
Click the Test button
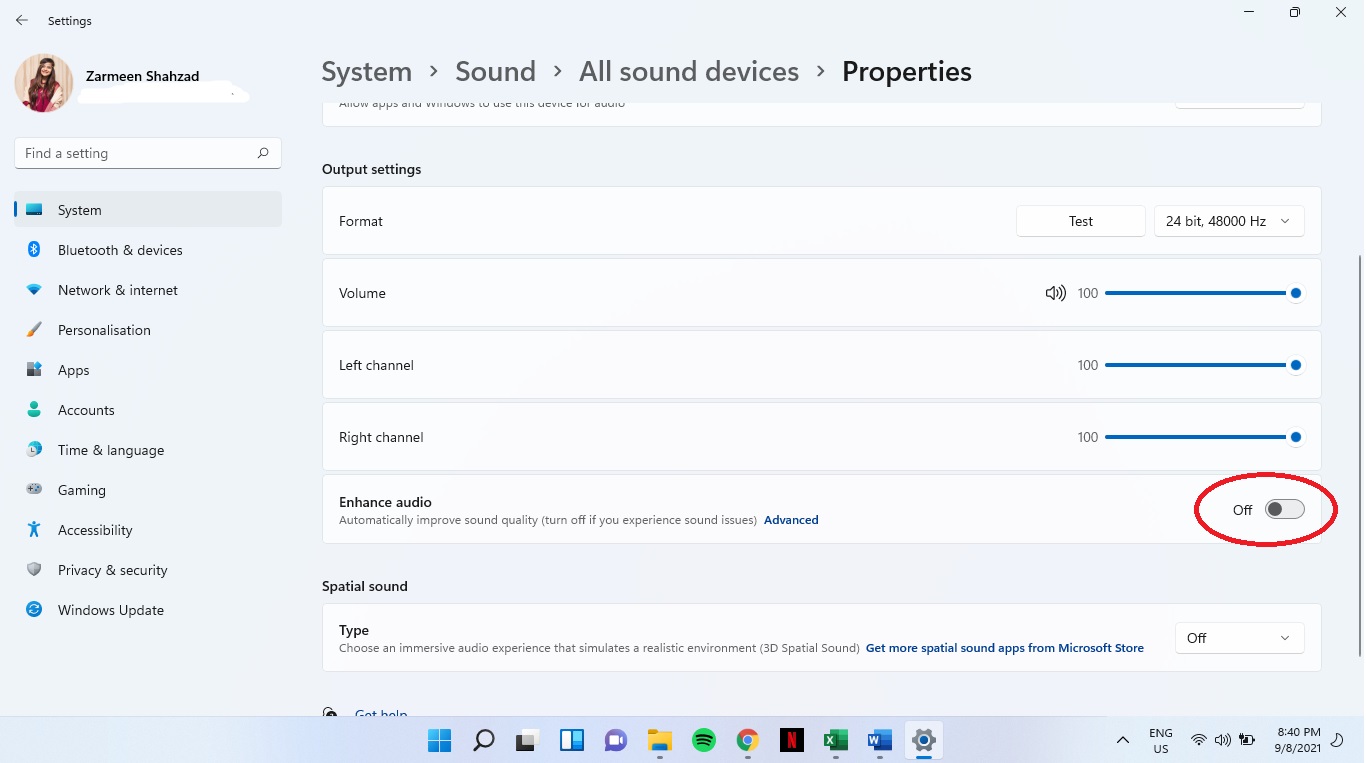[1080, 220]
